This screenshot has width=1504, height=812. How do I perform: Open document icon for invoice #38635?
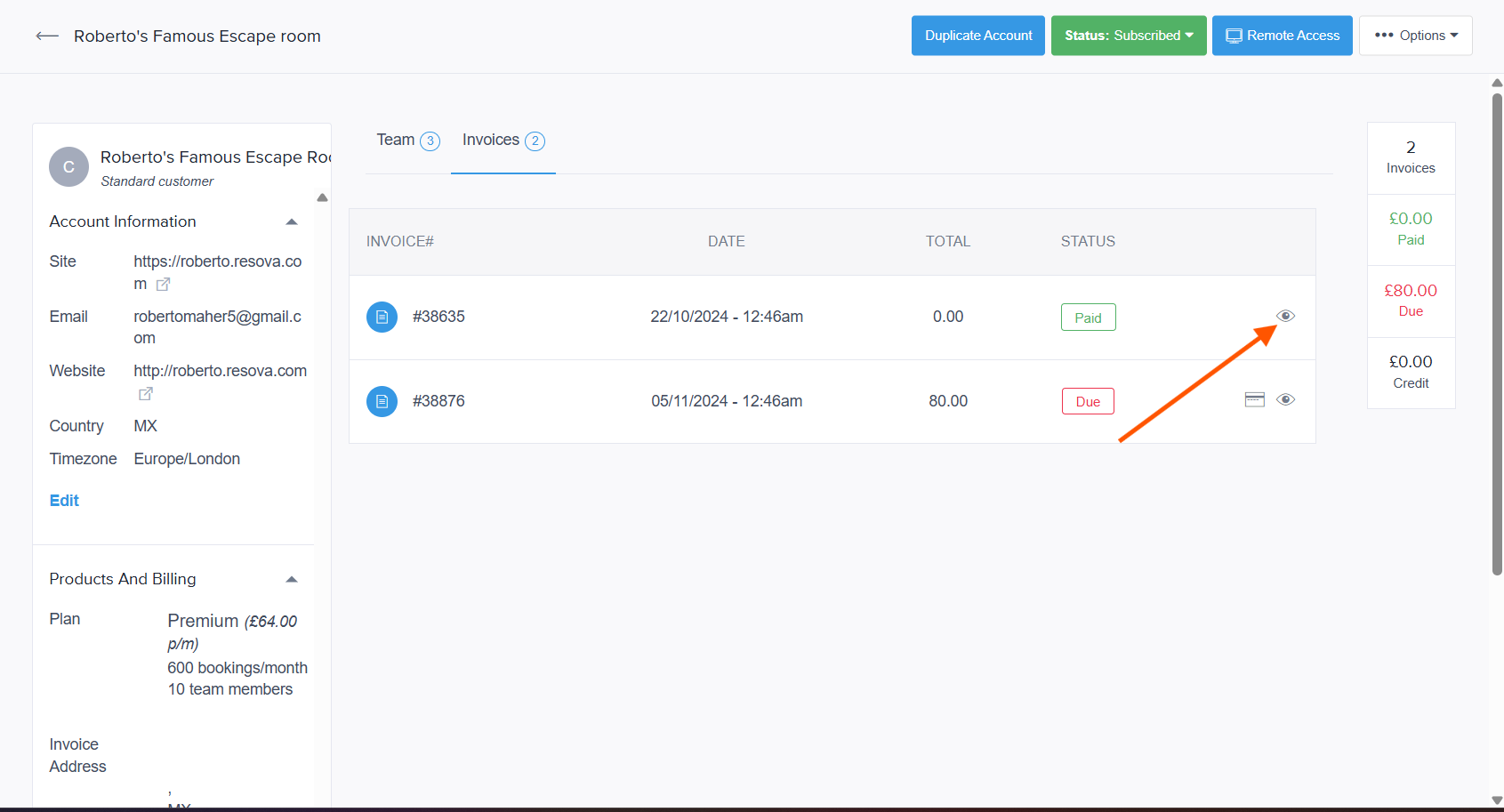[382, 317]
